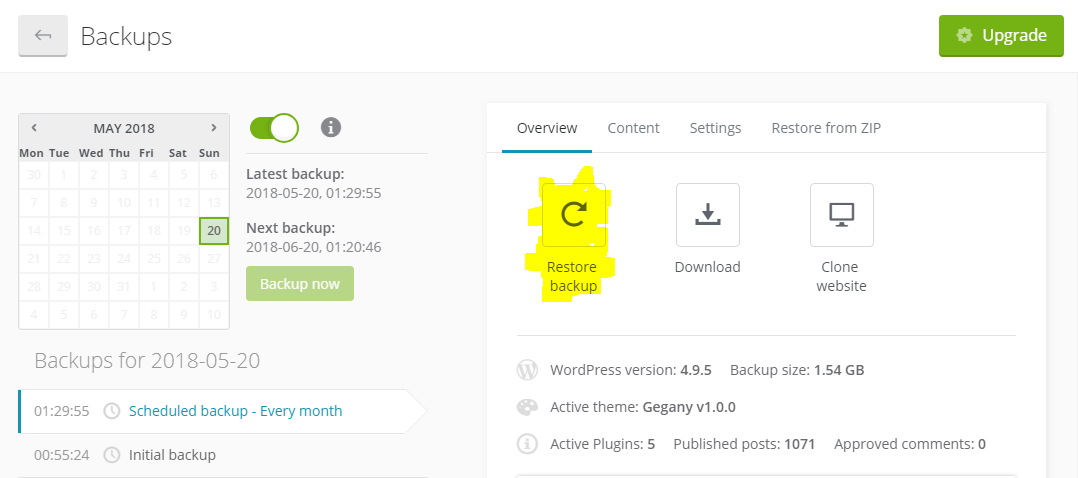Screen dimensions: 1078x478
Task: Select the Initial backup entry
Action: coord(172,455)
